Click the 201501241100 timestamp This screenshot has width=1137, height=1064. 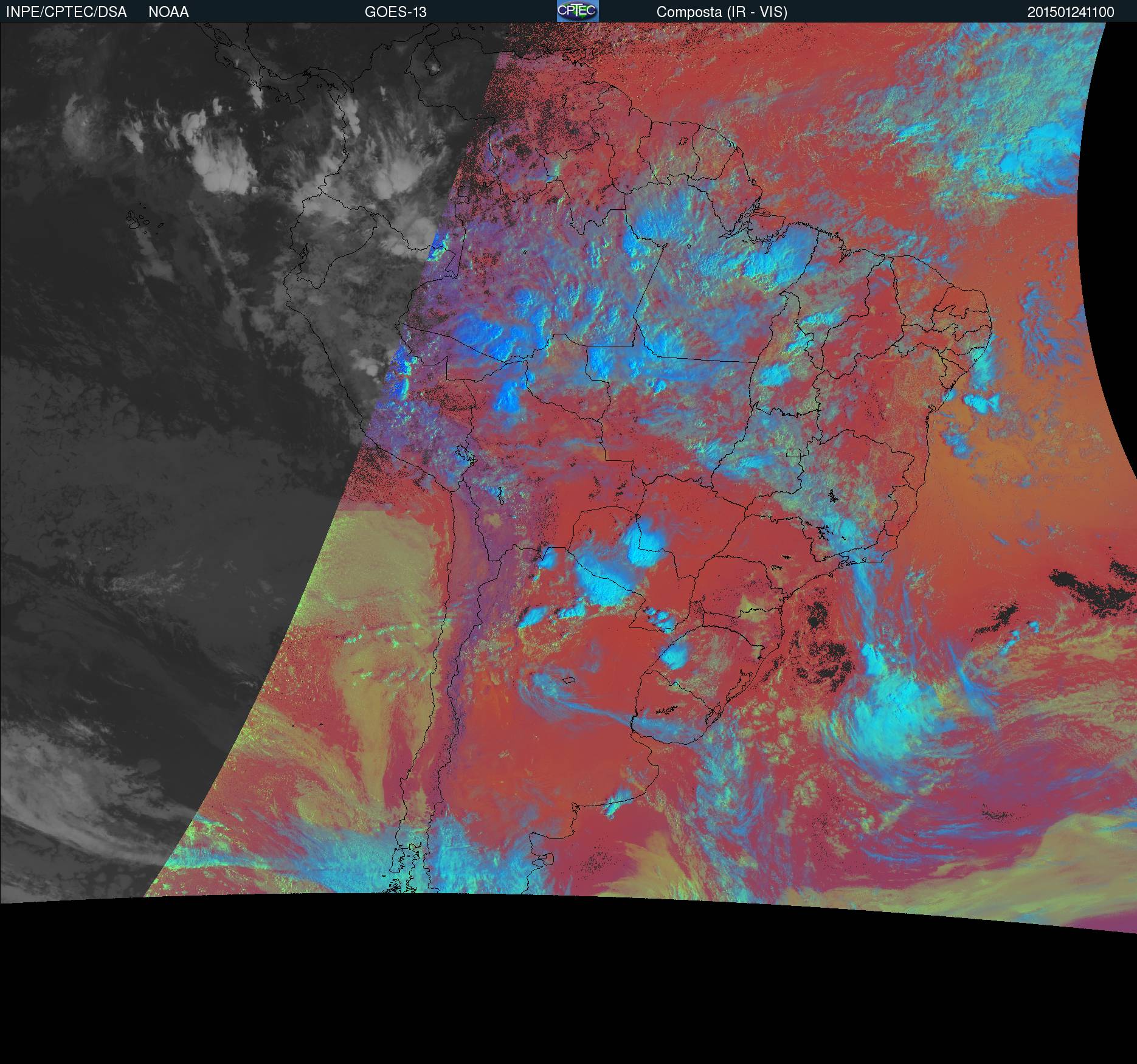[1071, 12]
